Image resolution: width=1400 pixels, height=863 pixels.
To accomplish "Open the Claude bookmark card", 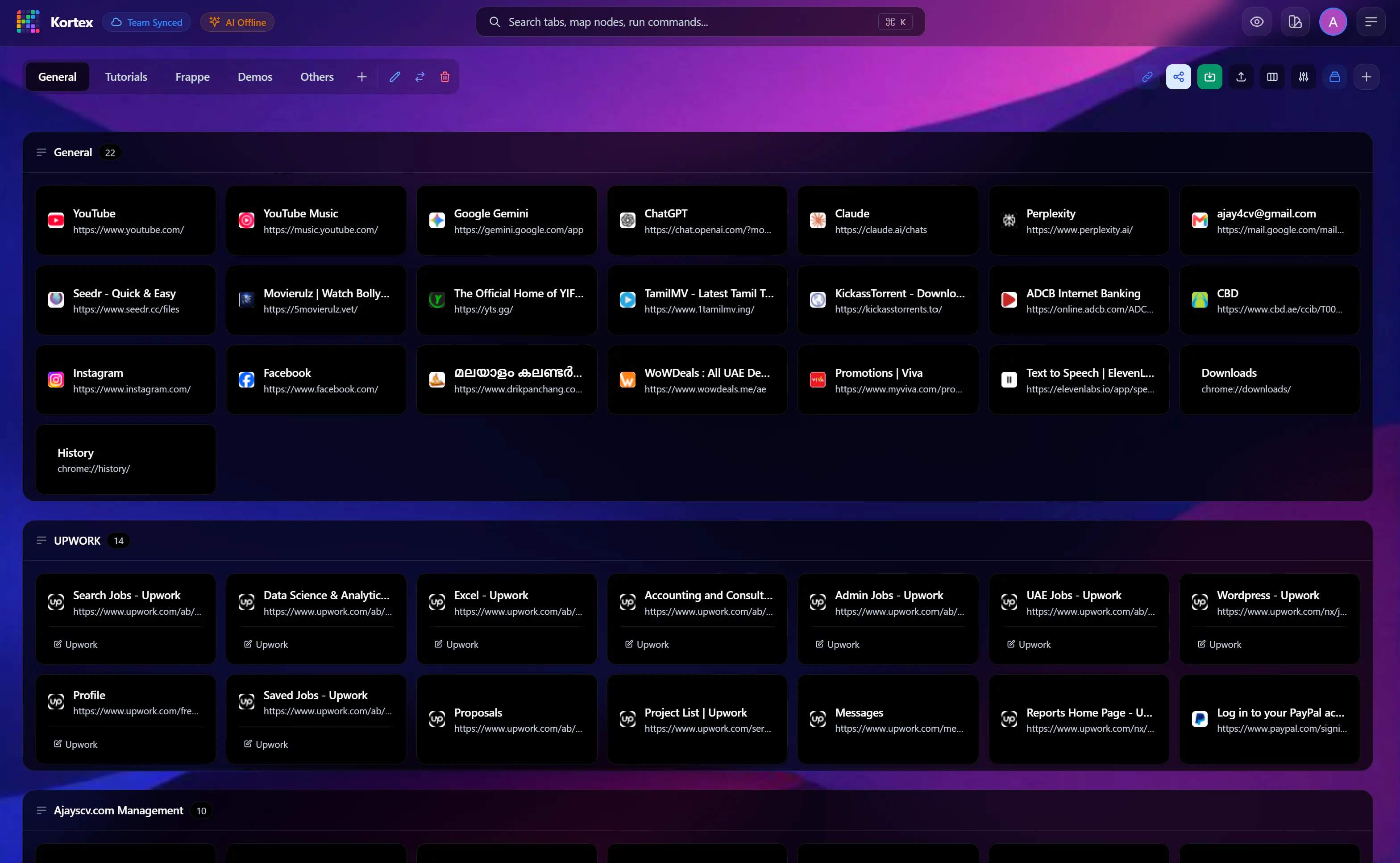I will [x=888, y=220].
